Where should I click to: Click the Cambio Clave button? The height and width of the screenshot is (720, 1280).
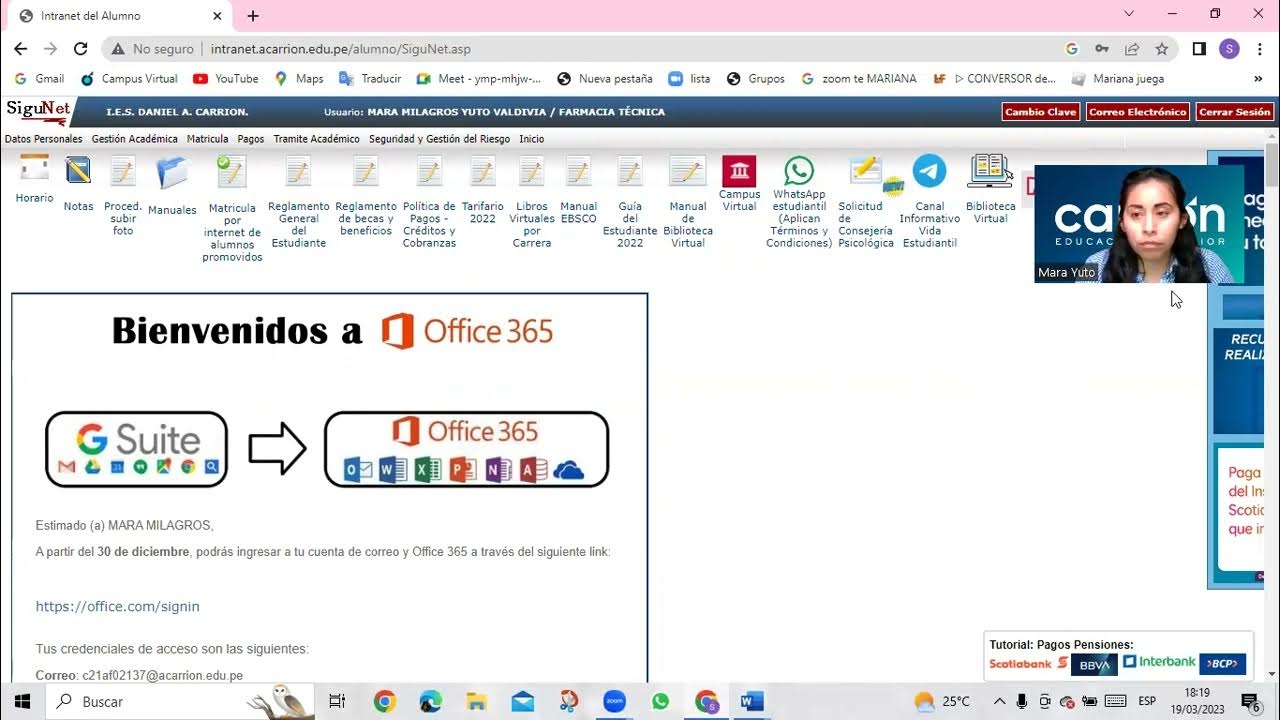coord(1040,112)
